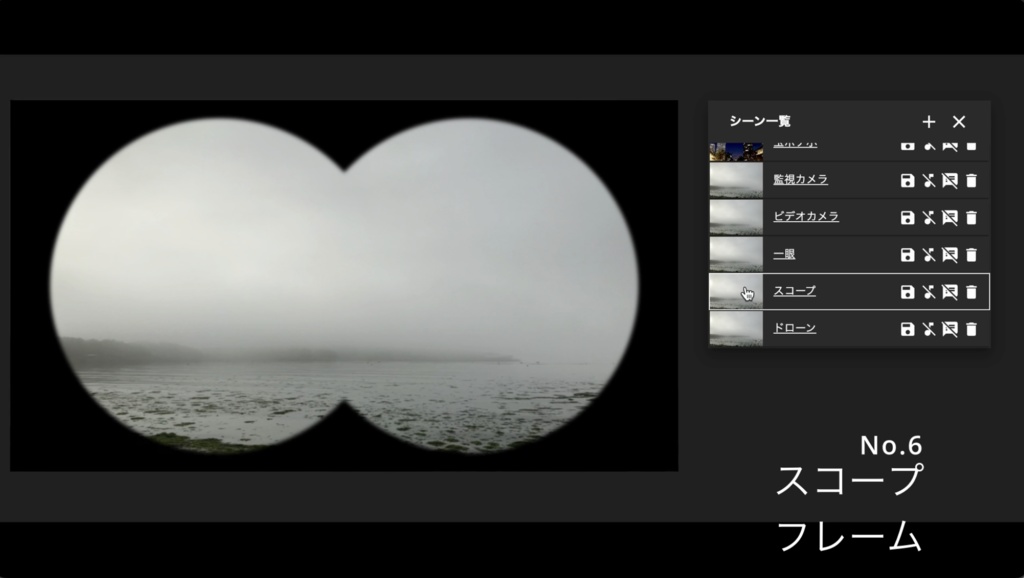Image resolution: width=1024 pixels, height=578 pixels.
Task: Delete the スコープ scene
Action: pyautogui.click(x=971, y=292)
